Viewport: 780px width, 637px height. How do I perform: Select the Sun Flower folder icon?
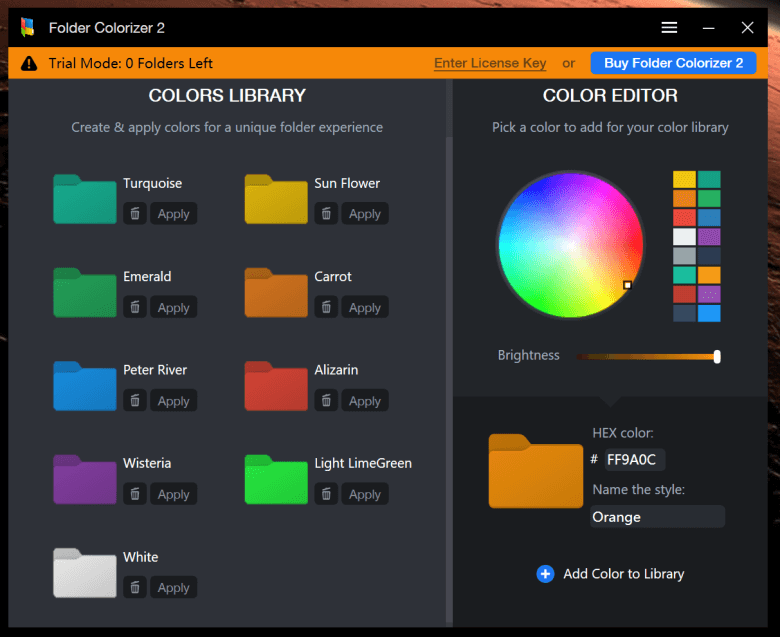click(276, 199)
